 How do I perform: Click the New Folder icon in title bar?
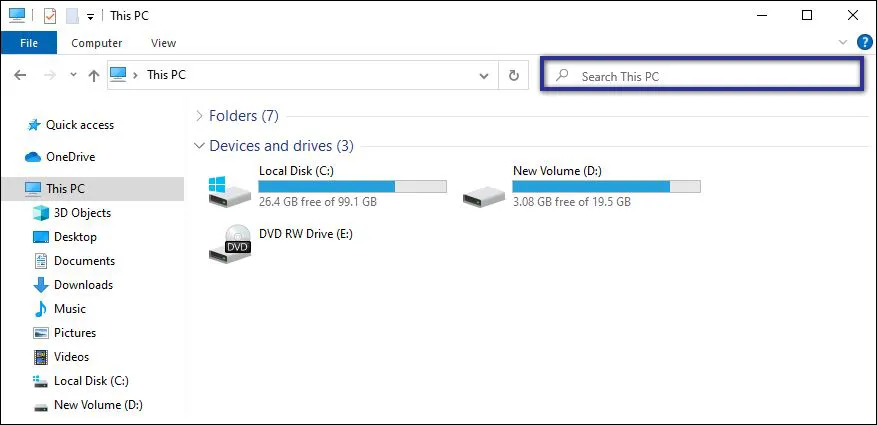(72, 16)
